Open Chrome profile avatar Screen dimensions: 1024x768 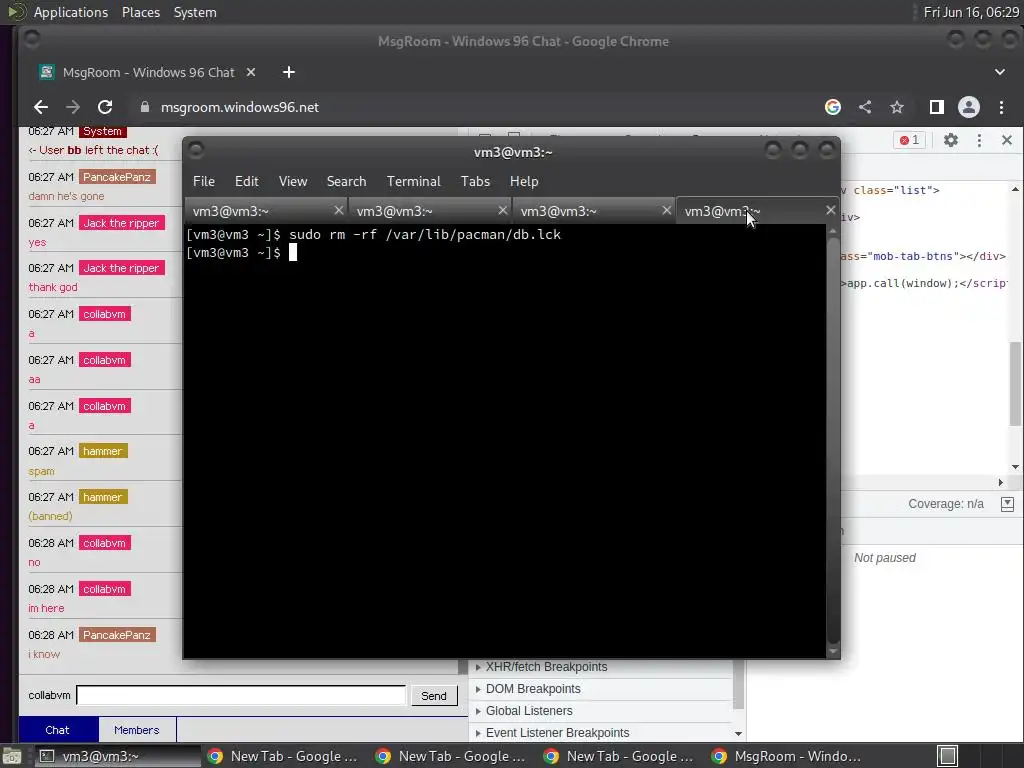[968, 107]
